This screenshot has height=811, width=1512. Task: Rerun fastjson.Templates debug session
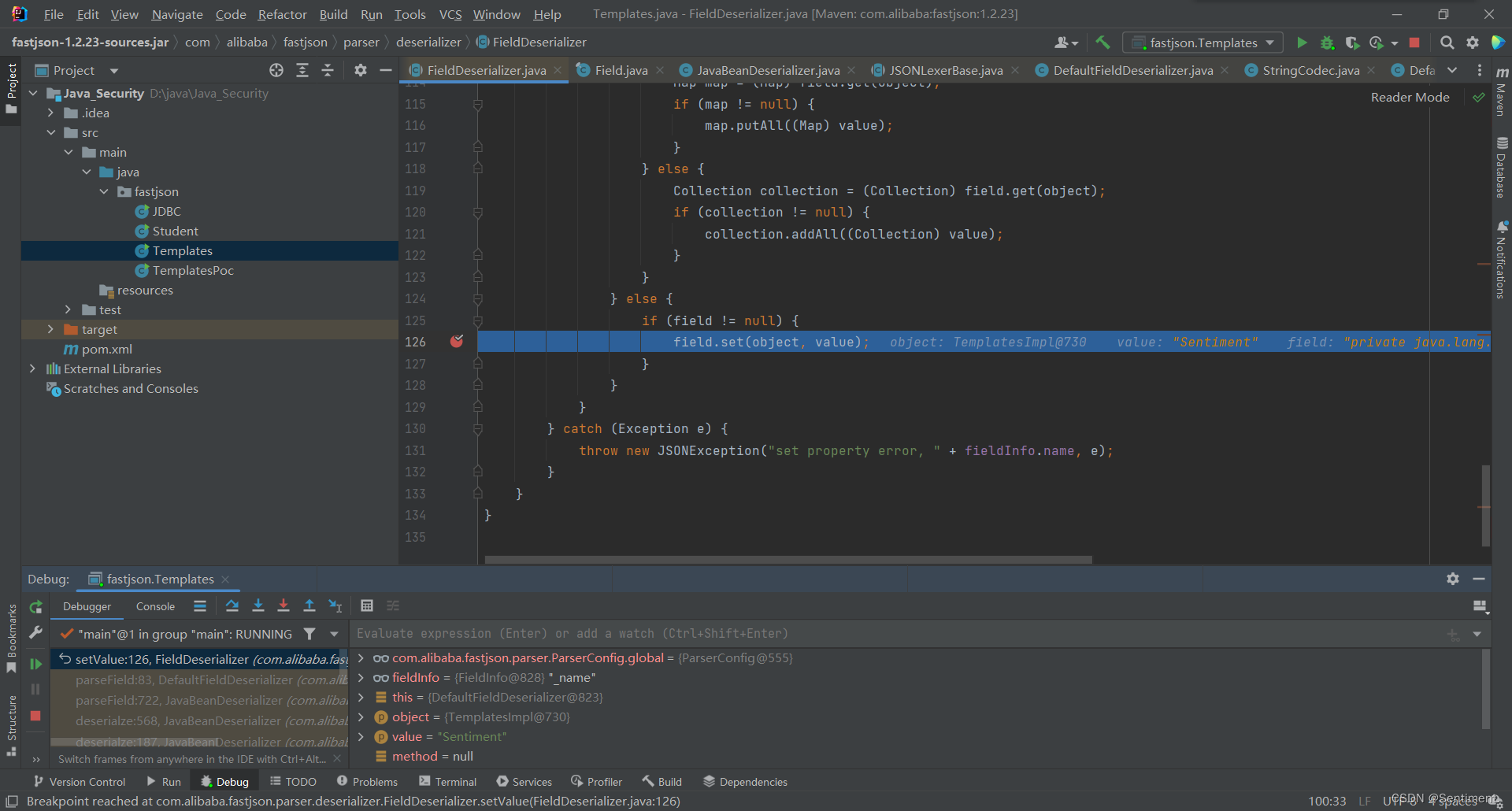[35, 607]
